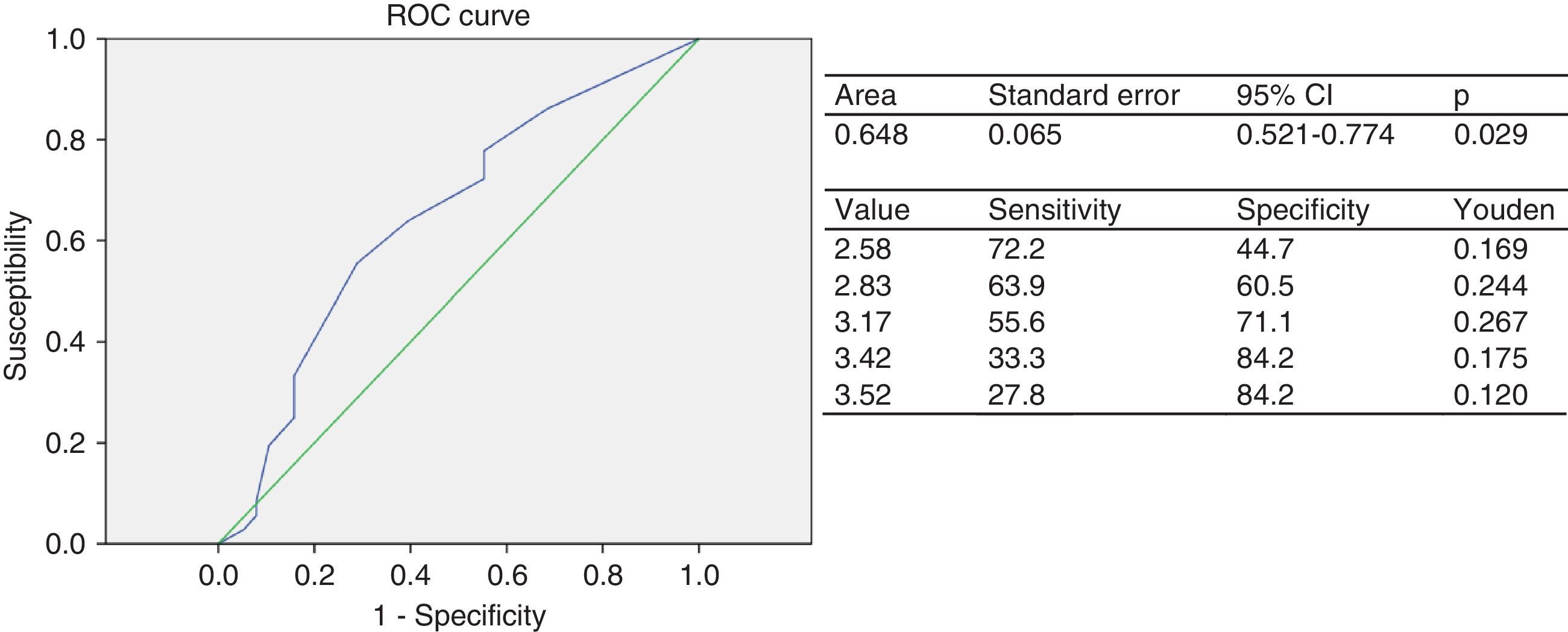The image size is (1568, 632).
Task: Click the Youden cell showing 0.120
Action: click(1490, 394)
